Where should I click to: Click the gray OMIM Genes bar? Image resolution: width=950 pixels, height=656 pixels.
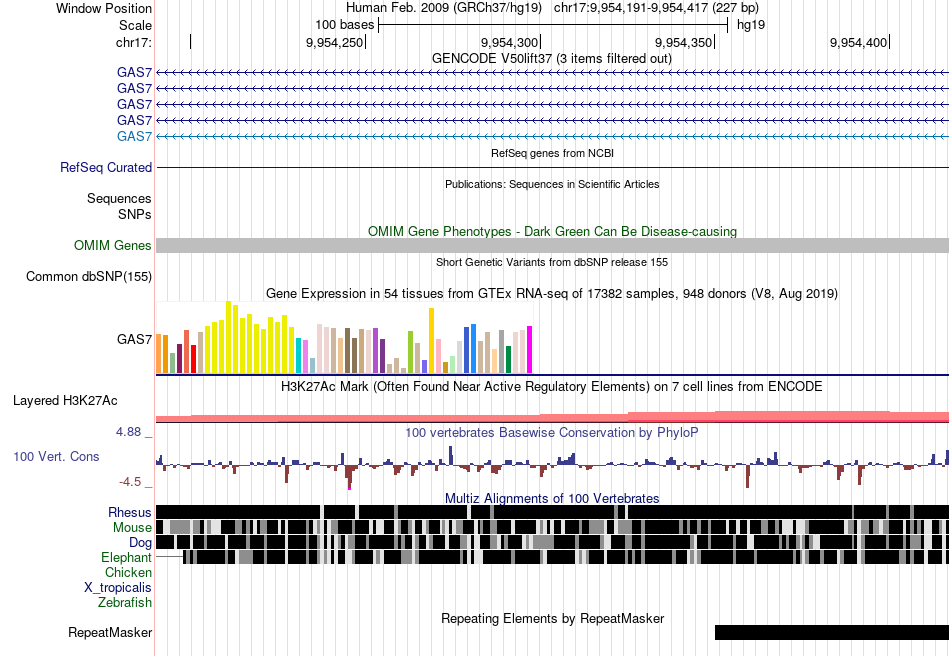point(552,245)
